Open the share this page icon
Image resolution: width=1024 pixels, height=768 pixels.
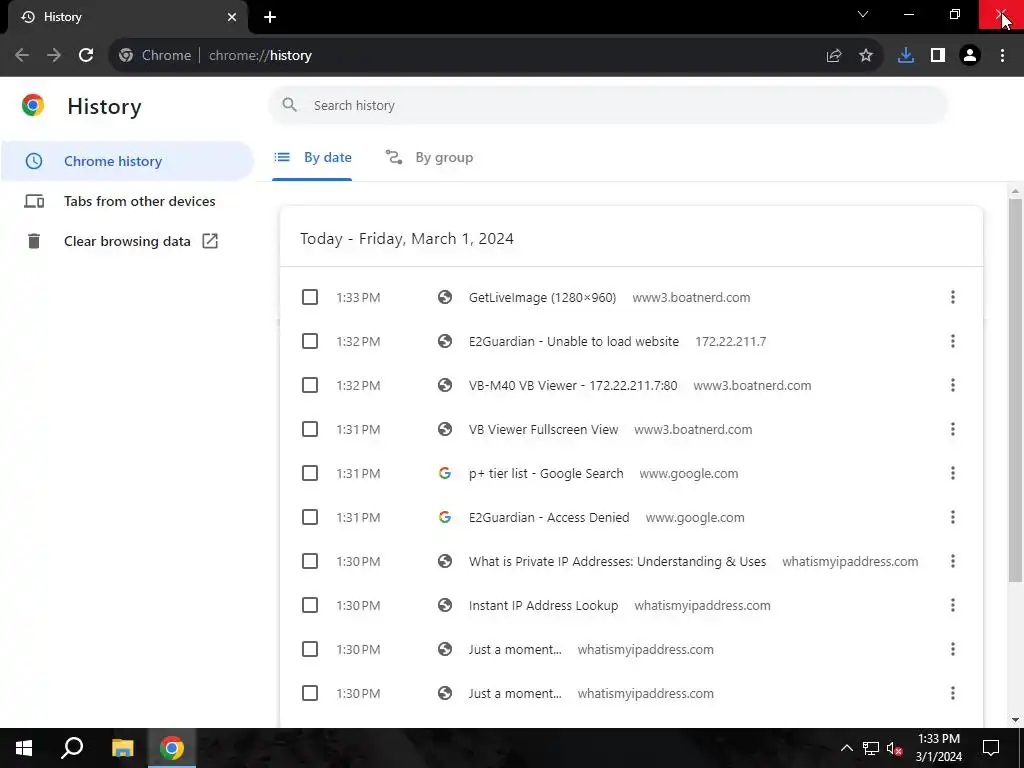coord(834,56)
